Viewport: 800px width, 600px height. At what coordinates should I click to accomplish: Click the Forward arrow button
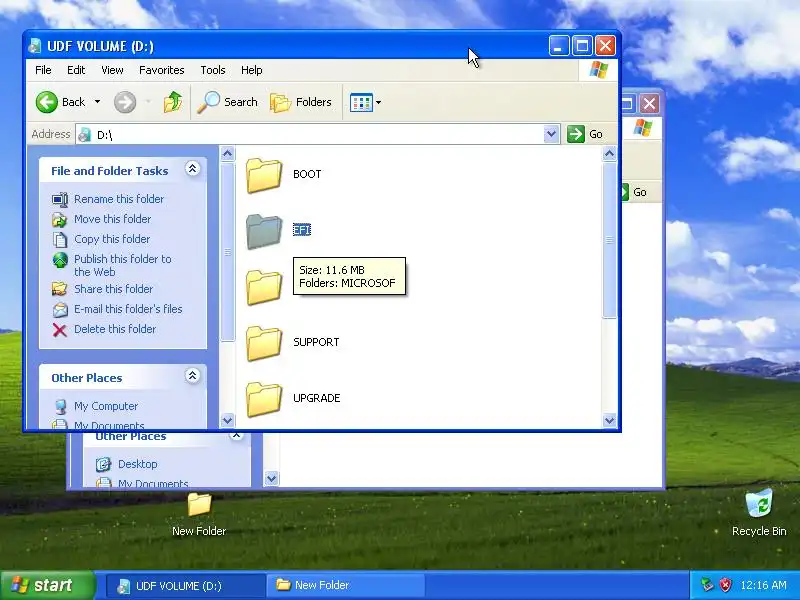pyautogui.click(x=124, y=102)
